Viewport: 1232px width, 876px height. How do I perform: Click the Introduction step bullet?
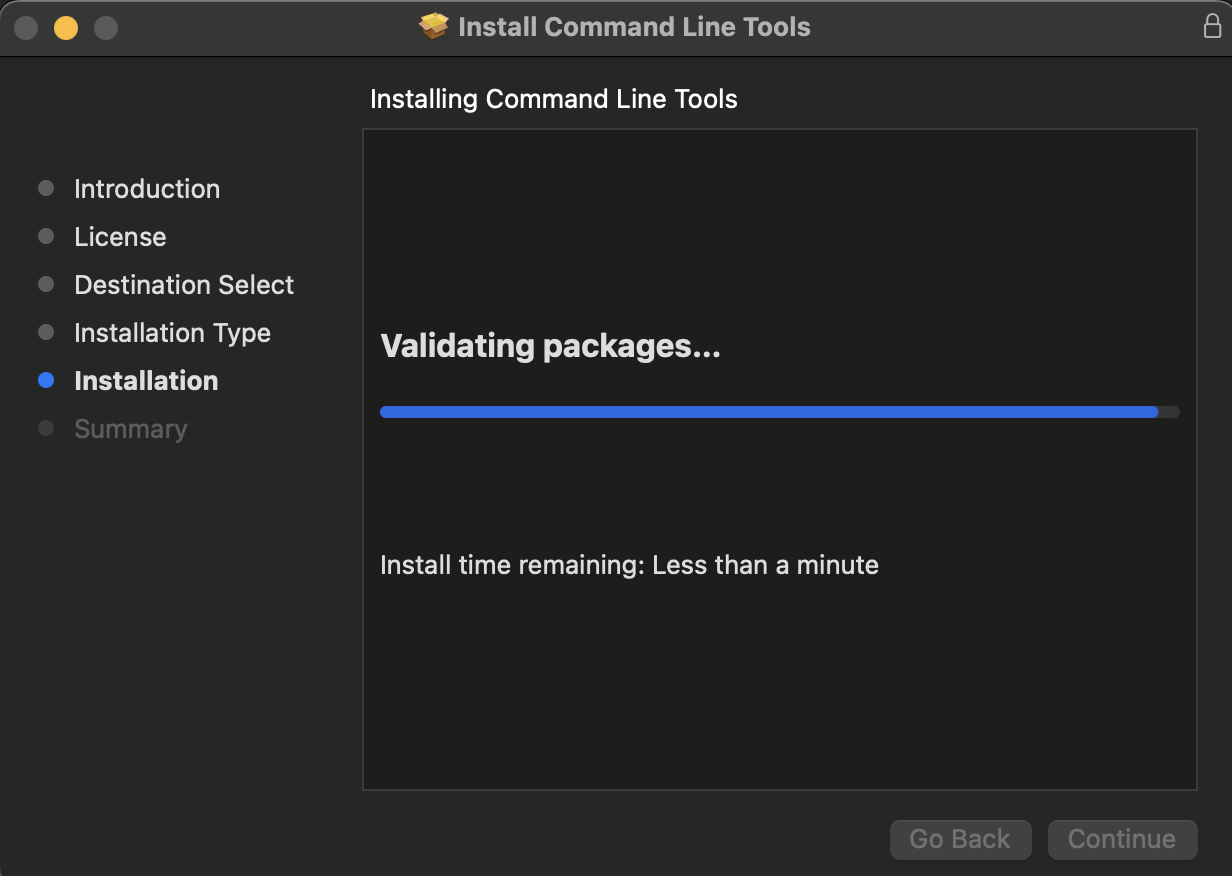(x=46, y=188)
